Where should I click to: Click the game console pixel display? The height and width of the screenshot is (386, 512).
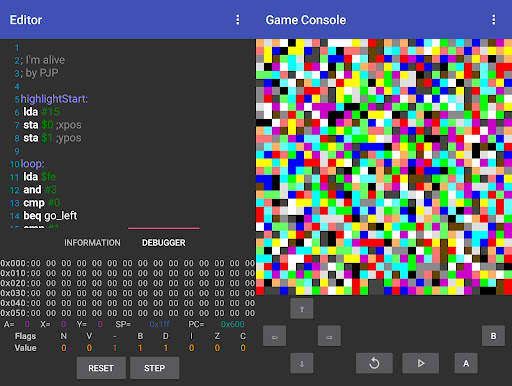click(x=384, y=167)
